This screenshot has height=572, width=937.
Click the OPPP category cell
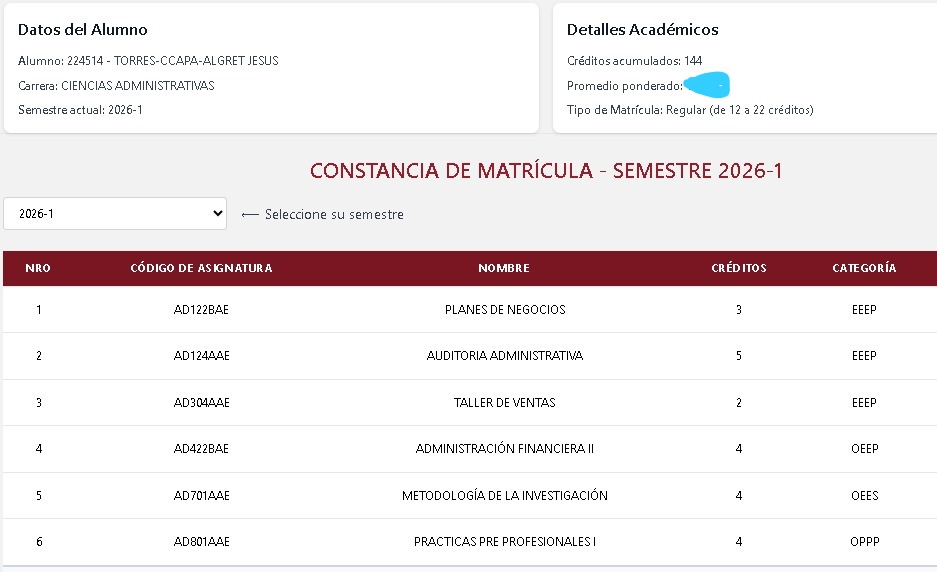[x=865, y=542]
